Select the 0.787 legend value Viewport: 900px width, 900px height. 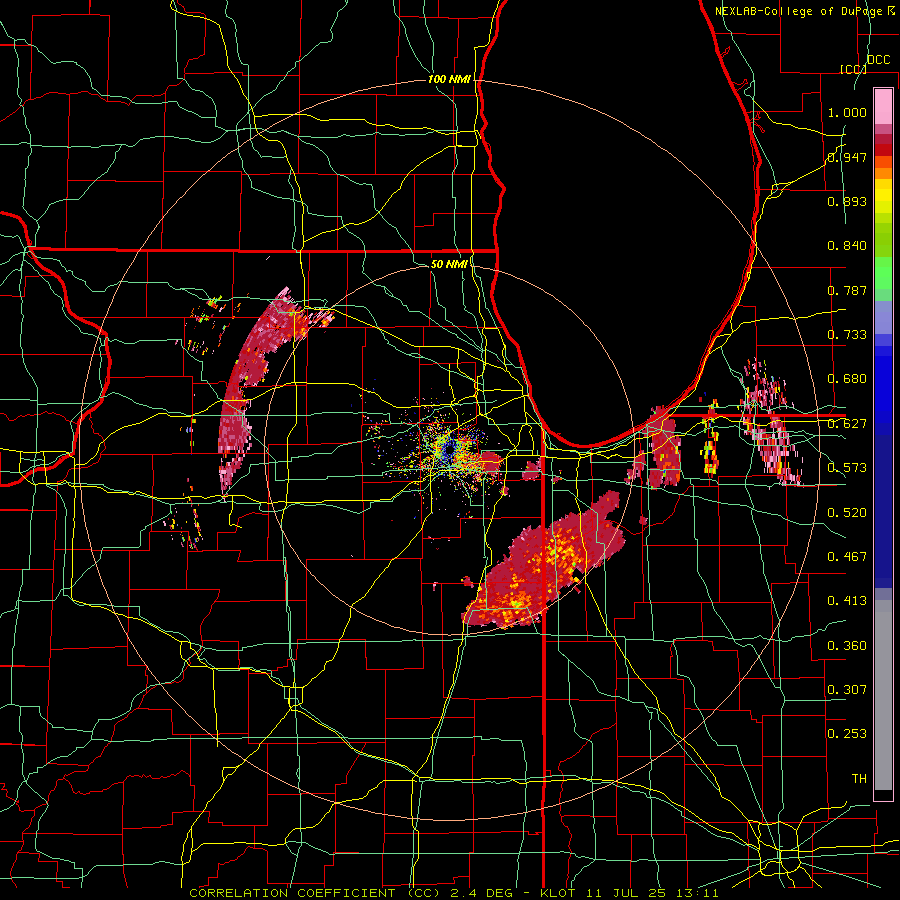point(847,290)
